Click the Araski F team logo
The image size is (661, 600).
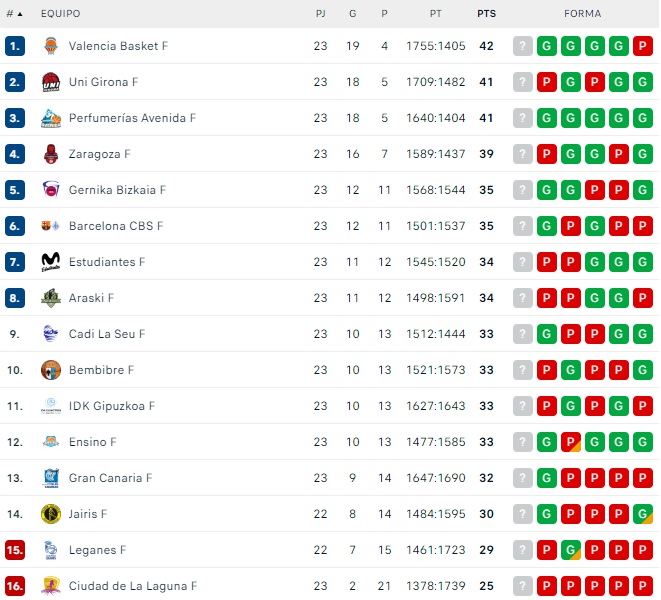coord(51,298)
